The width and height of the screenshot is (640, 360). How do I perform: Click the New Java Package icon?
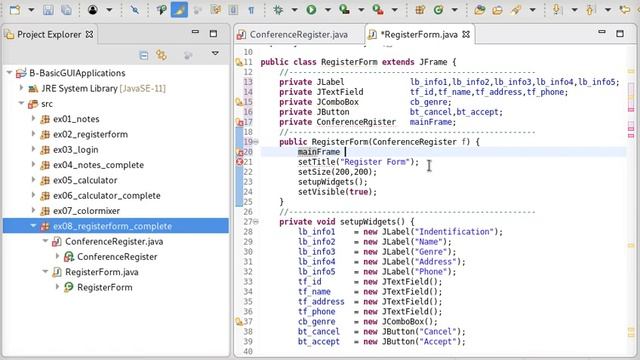(x=420, y=10)
